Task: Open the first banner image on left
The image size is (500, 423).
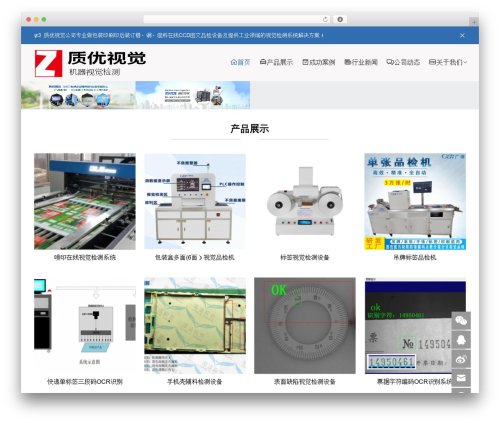Action: [78, 95]
